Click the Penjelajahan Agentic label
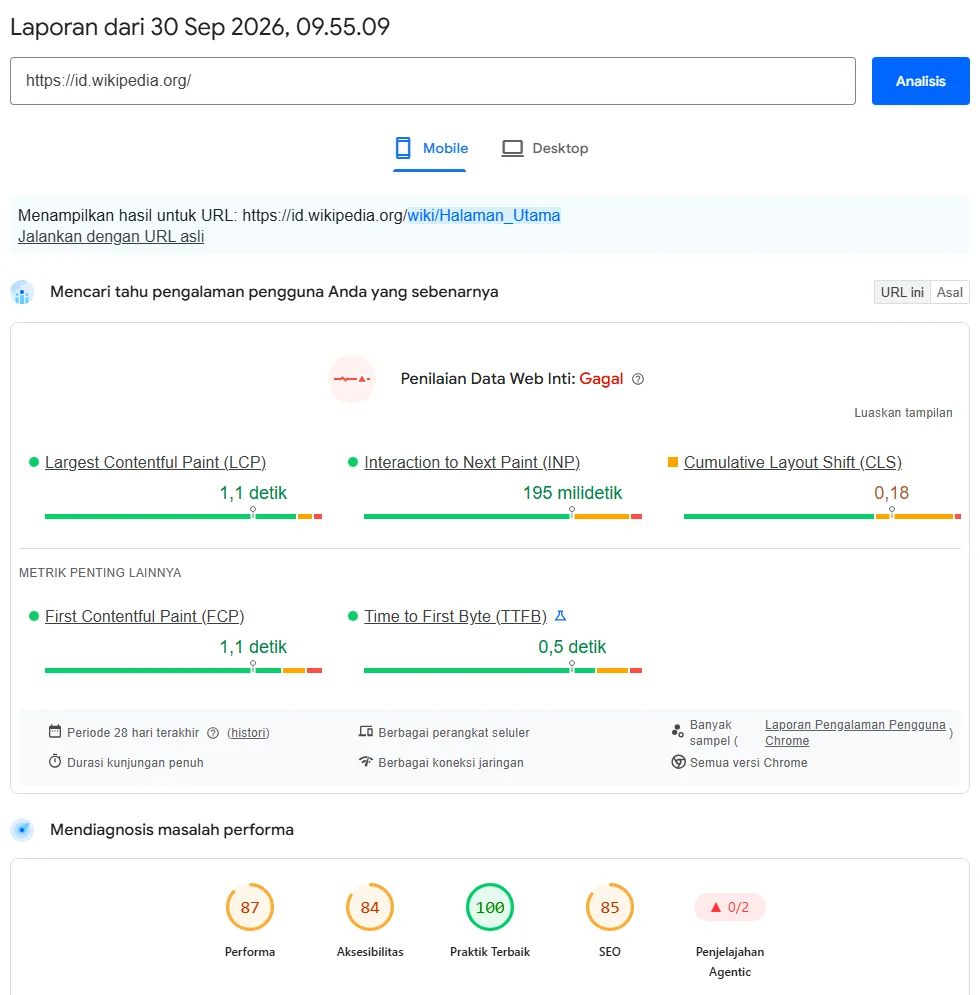The width and height of the screenshot is (980, 995). click(730, 962)
